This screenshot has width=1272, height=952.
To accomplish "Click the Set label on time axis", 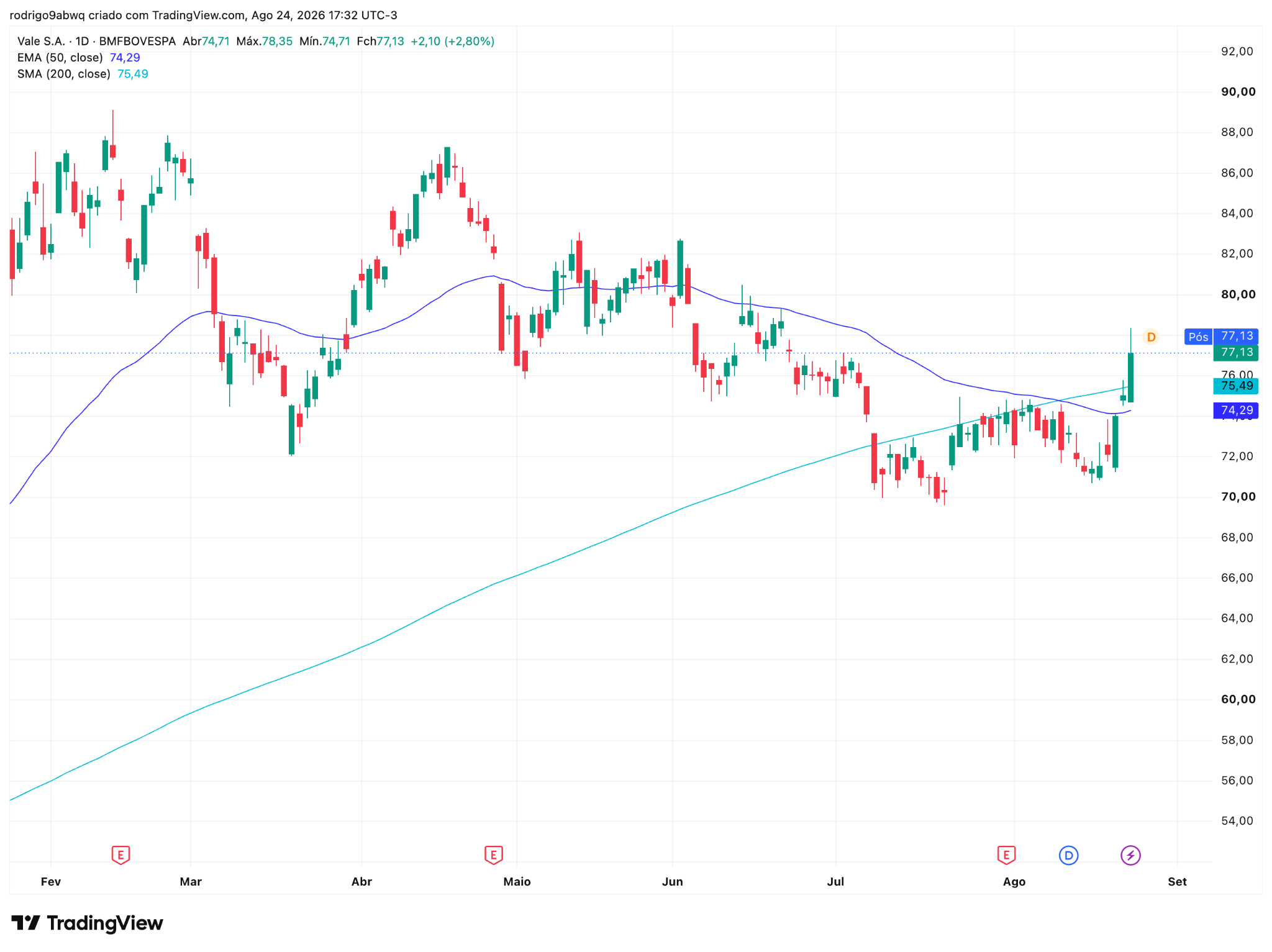I will click(x=1177, y=881).
